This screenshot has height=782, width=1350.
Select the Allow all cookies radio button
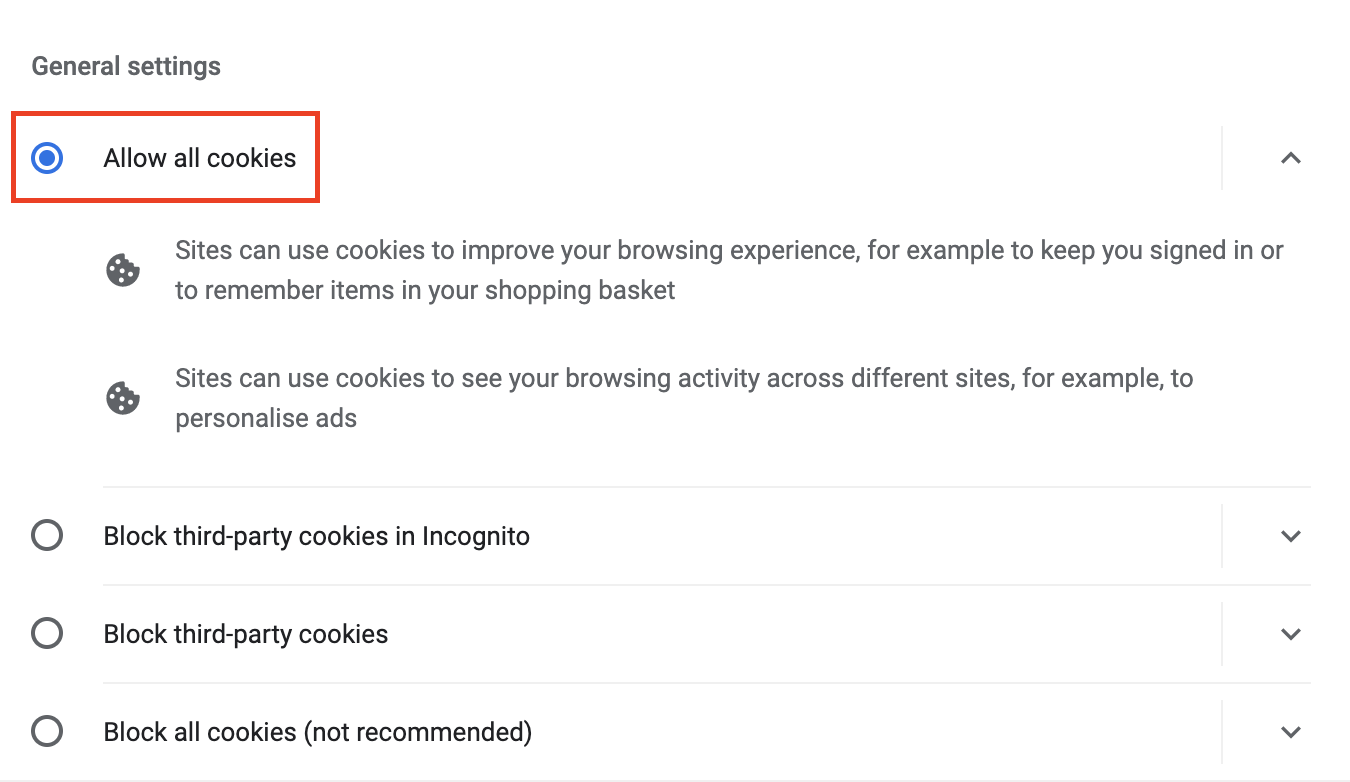[47, 158]
